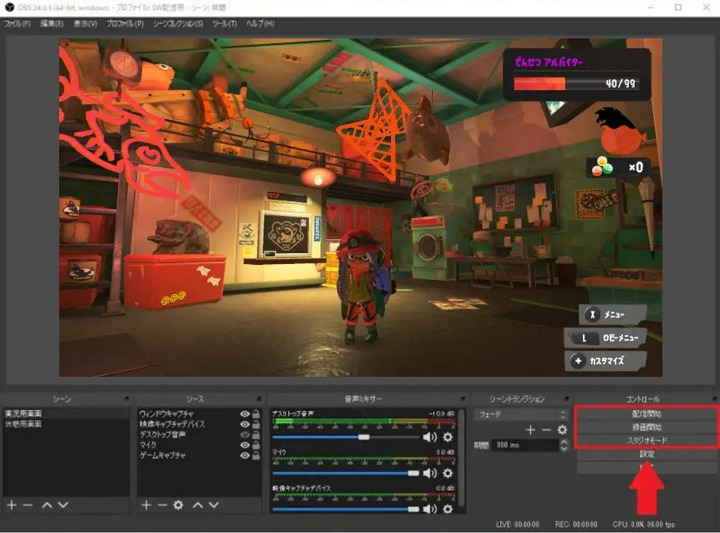
Task: Select the ウィンドウキャプチャ source row
Action: click(199, 414)
